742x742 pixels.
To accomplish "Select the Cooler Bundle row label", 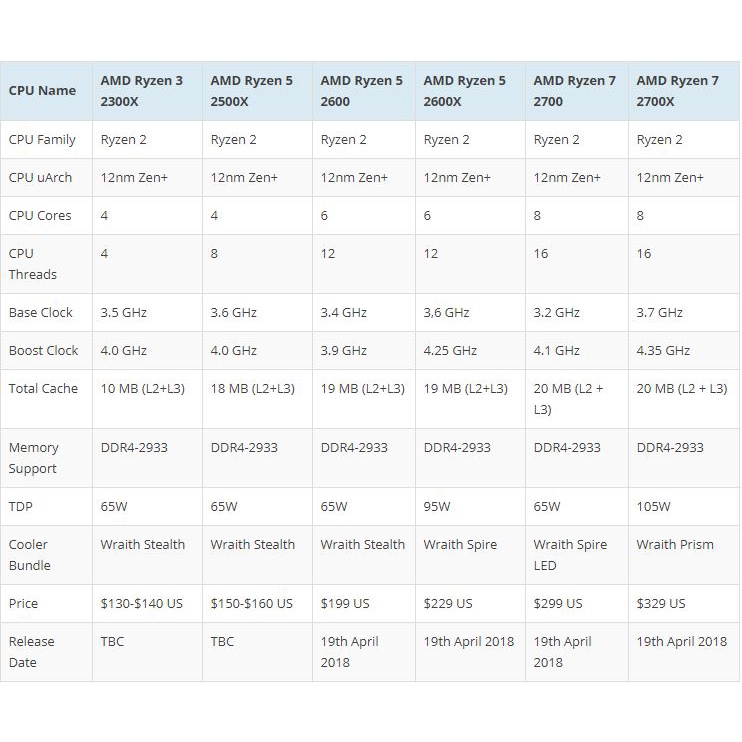I will click(x=29, y=555).
